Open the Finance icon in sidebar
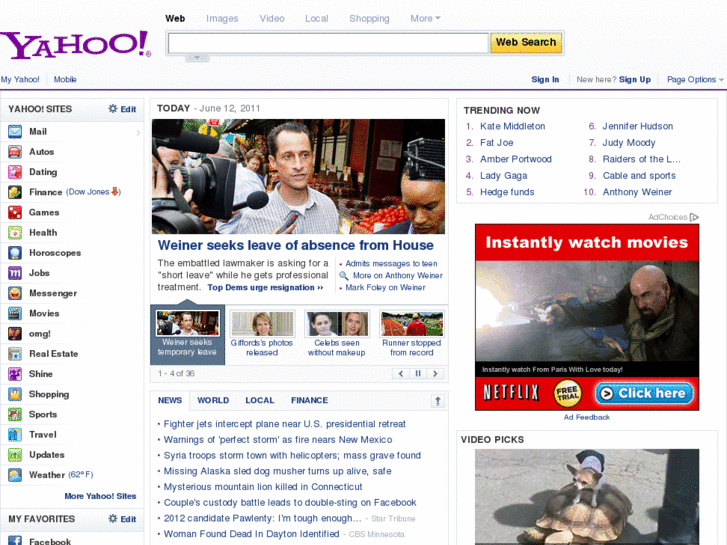 pyautogui.click(x=15, y=192)
